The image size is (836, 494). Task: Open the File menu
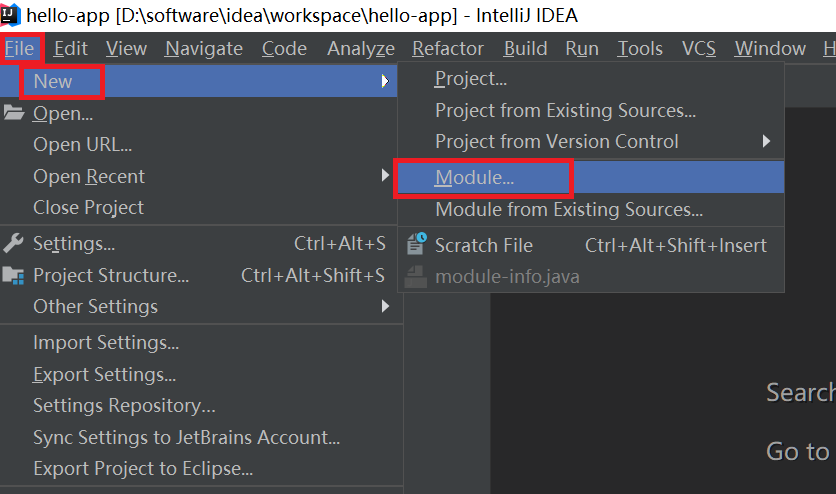(20, 48)
